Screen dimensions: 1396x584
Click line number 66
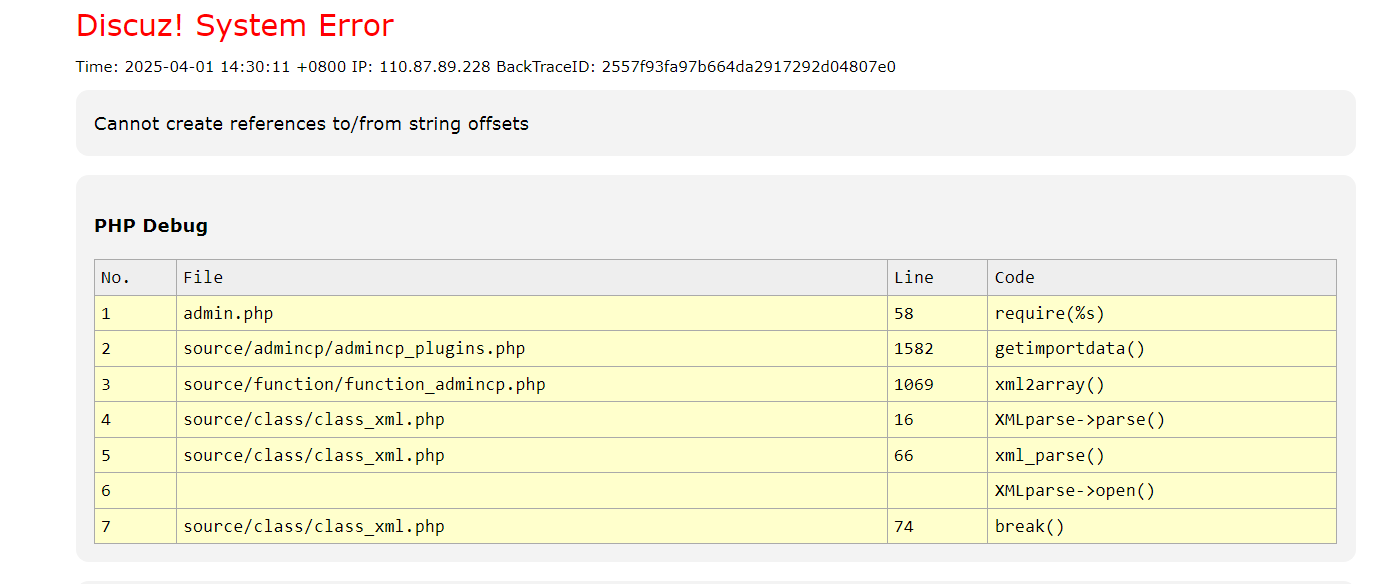(x=904, y=455)
